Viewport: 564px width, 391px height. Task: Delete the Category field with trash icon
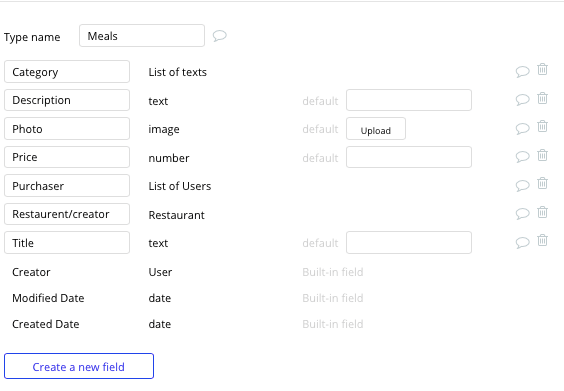pyautogui.click(x=542, y=69)
